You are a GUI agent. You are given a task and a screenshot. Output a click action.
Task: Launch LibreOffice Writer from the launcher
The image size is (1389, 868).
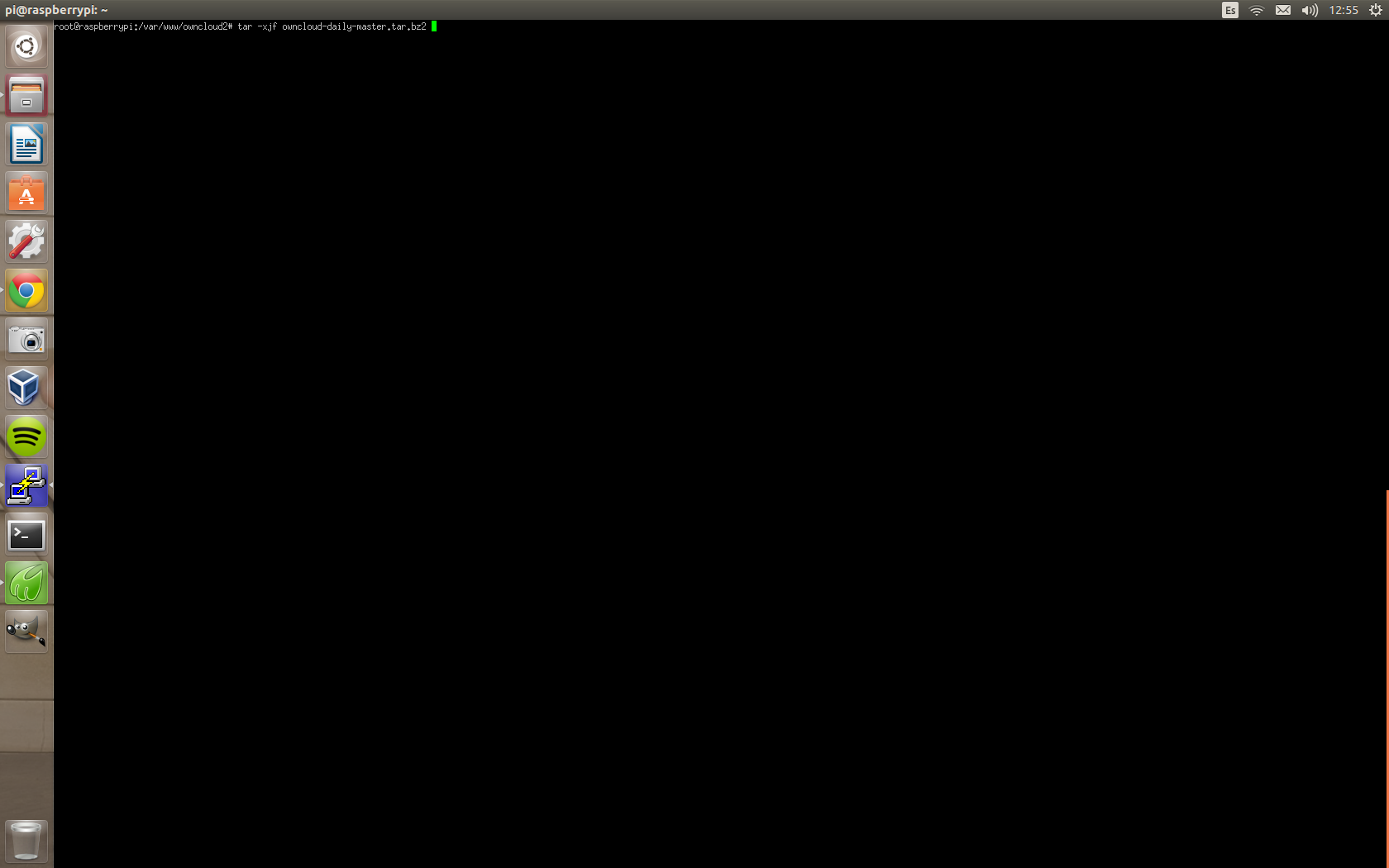[x=26, y=145]
